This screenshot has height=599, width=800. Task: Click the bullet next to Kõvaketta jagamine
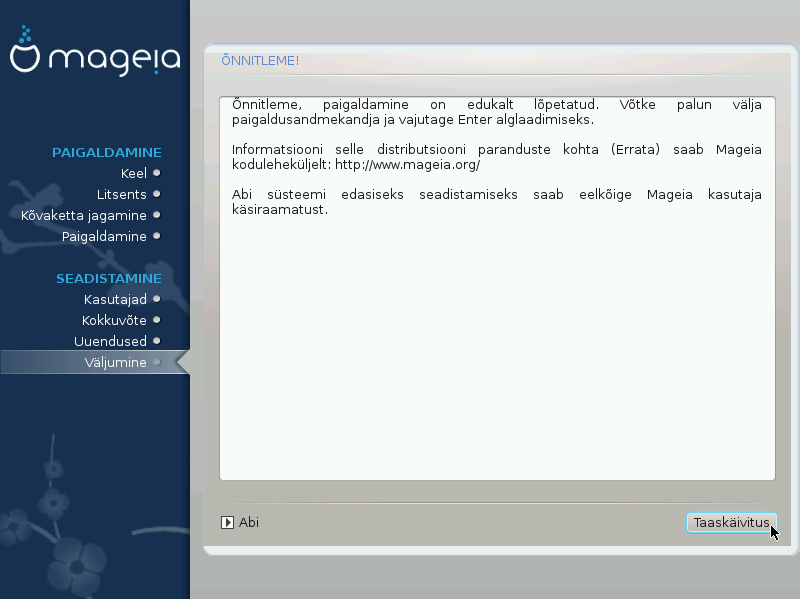[x=156, y=215]
